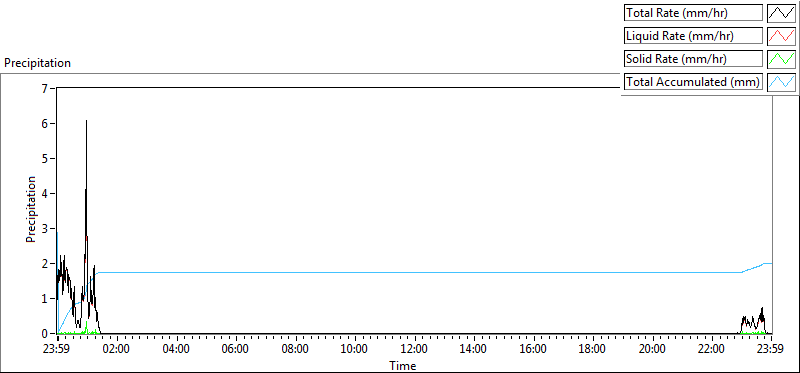Click the Precipitation graph caption label
This screenshot has width=800, height=373.
[37, 63]
